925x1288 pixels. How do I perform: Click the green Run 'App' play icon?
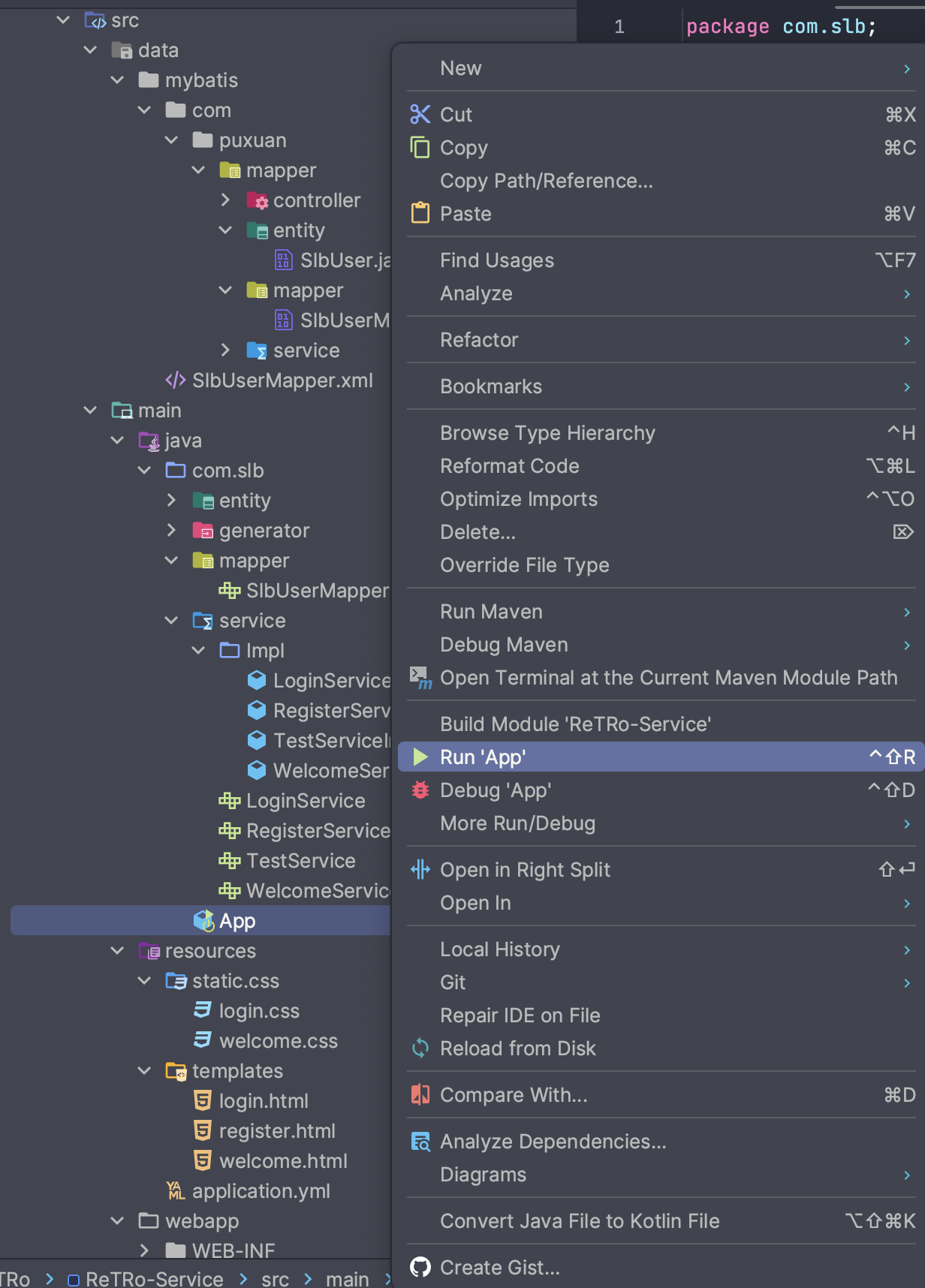coord(420,757)
